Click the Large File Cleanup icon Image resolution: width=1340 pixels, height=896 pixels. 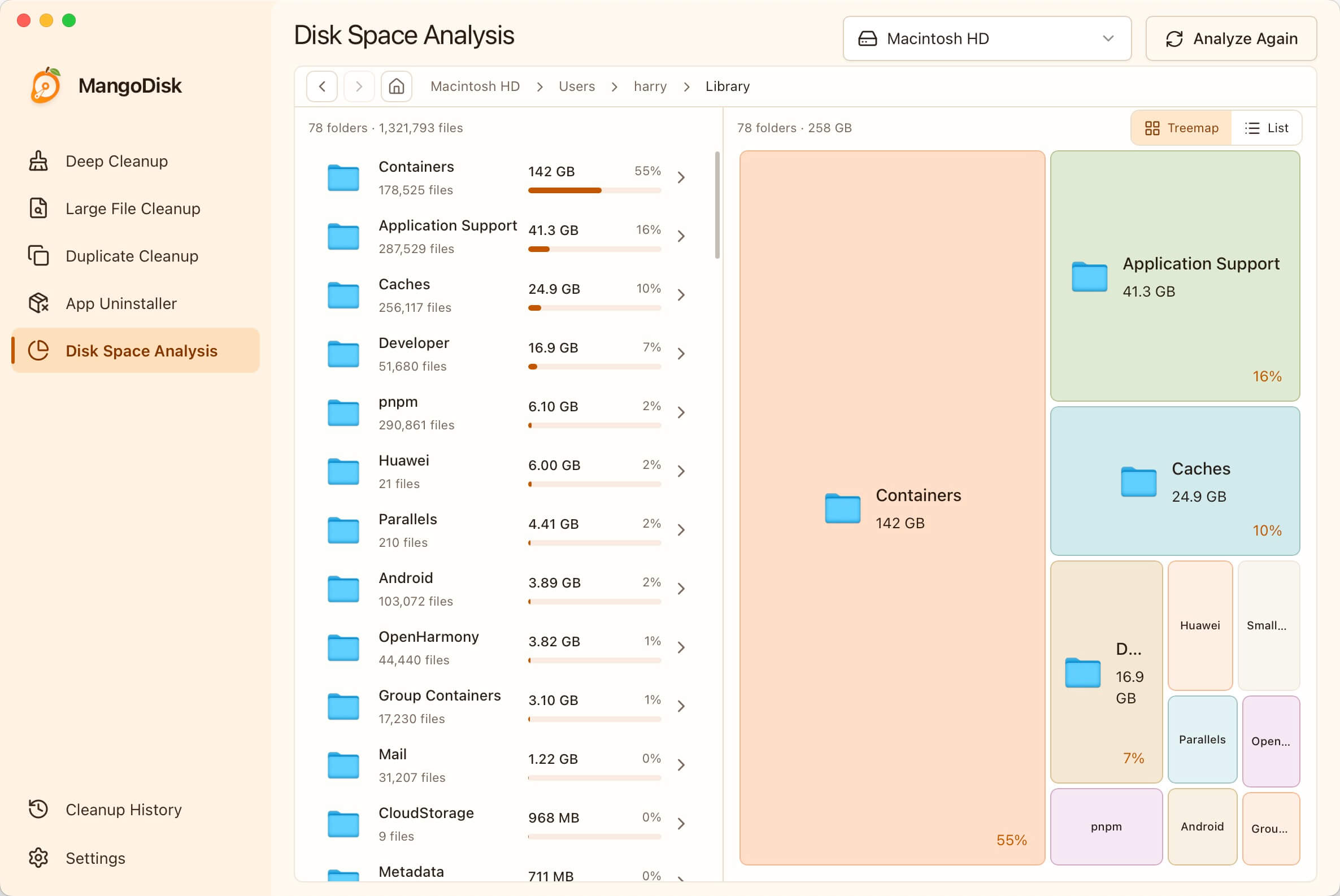coord(38,208)
